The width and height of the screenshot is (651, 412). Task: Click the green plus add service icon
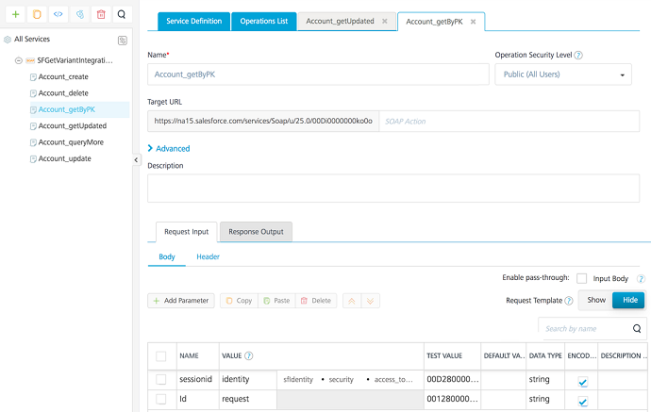(15, 15)
